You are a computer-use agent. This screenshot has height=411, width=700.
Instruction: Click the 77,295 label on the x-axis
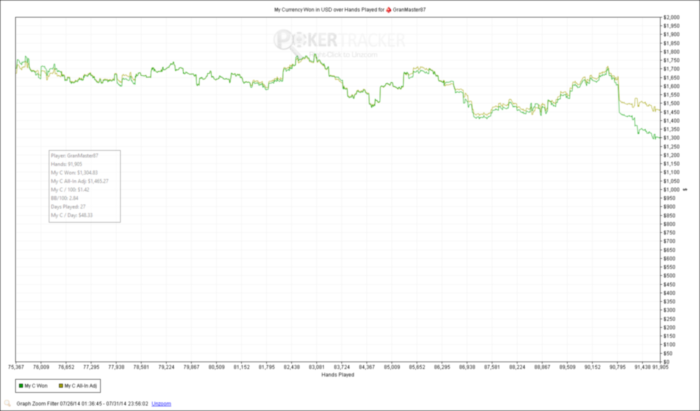[x=91, y=367]
